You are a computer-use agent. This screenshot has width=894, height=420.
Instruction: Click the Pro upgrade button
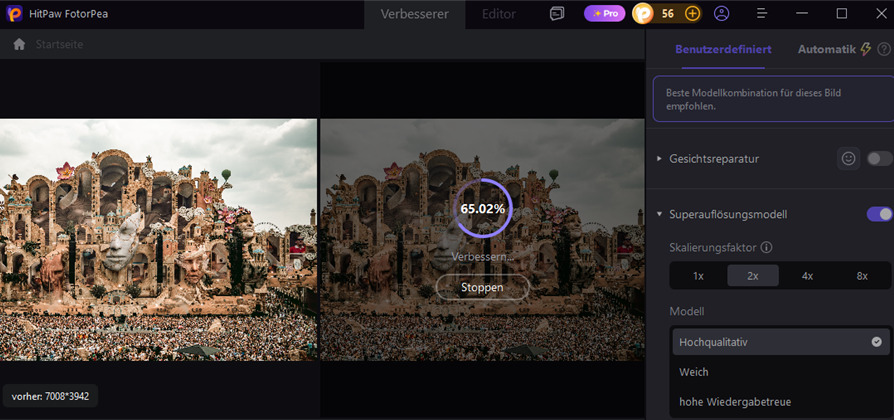pos(604,14)
